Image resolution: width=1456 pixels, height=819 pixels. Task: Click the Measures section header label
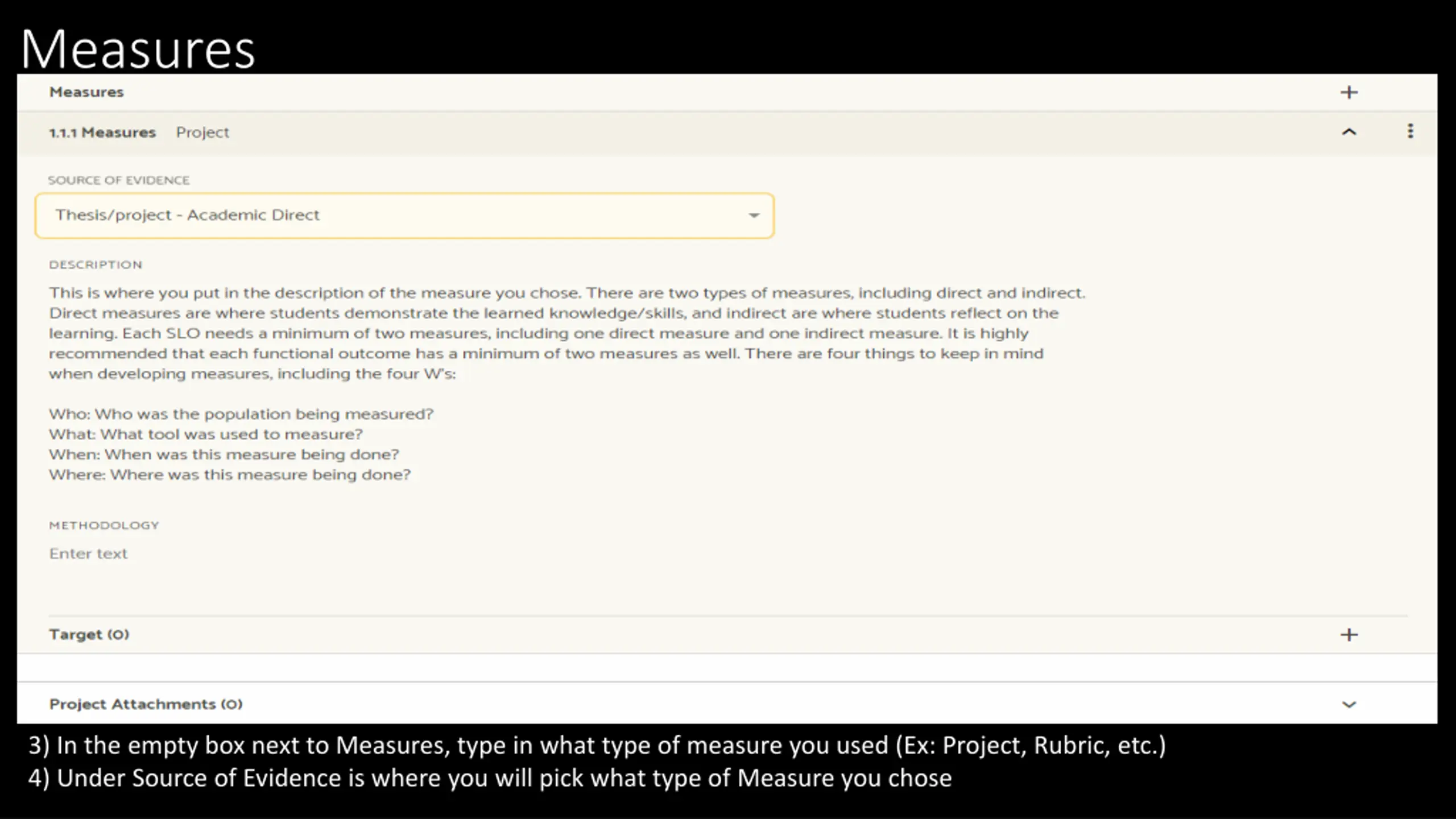tap(86, 92)
